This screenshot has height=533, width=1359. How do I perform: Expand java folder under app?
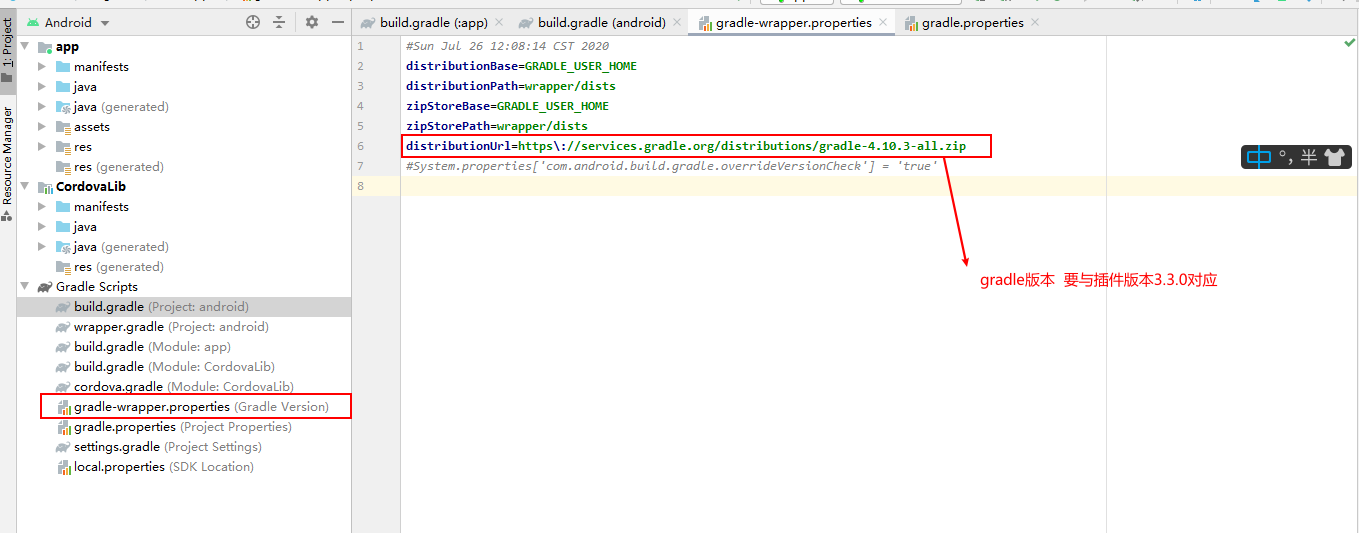[x=42, y=87]
